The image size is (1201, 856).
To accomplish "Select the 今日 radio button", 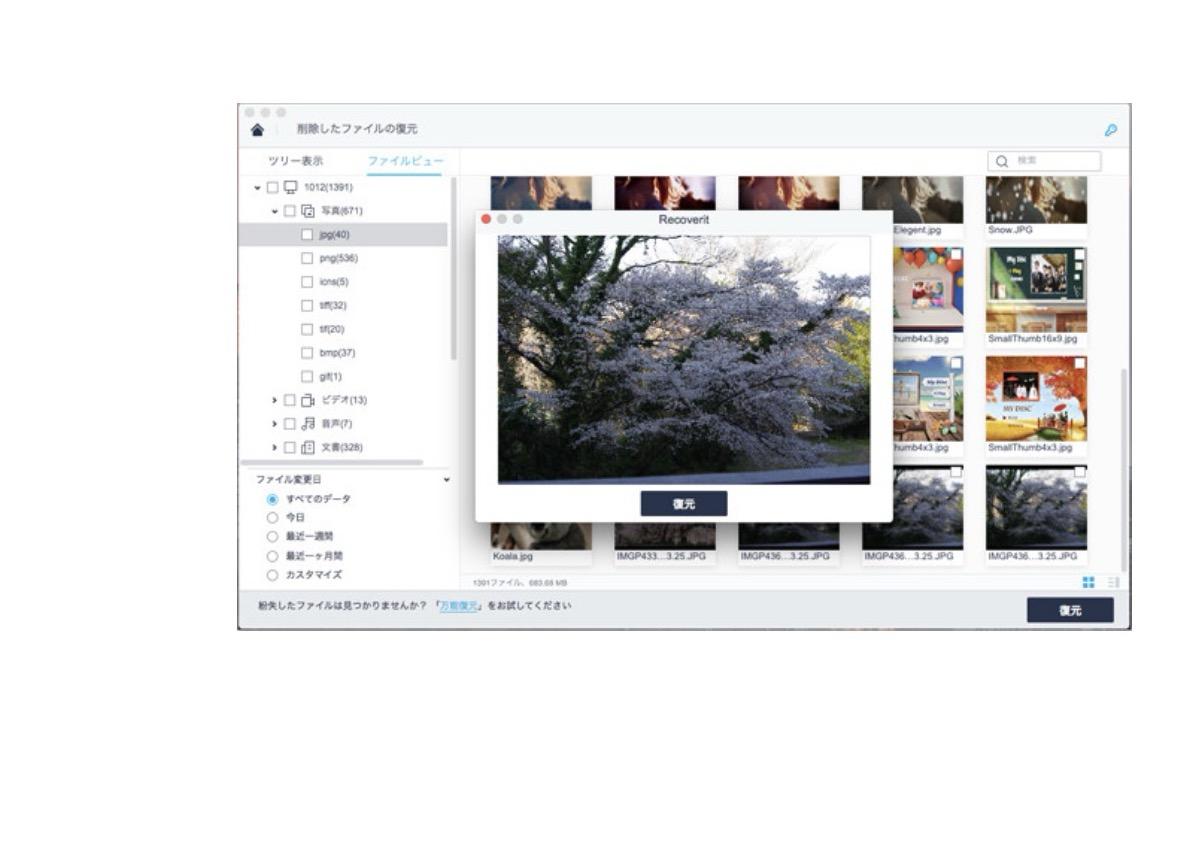I will point(272,517).
